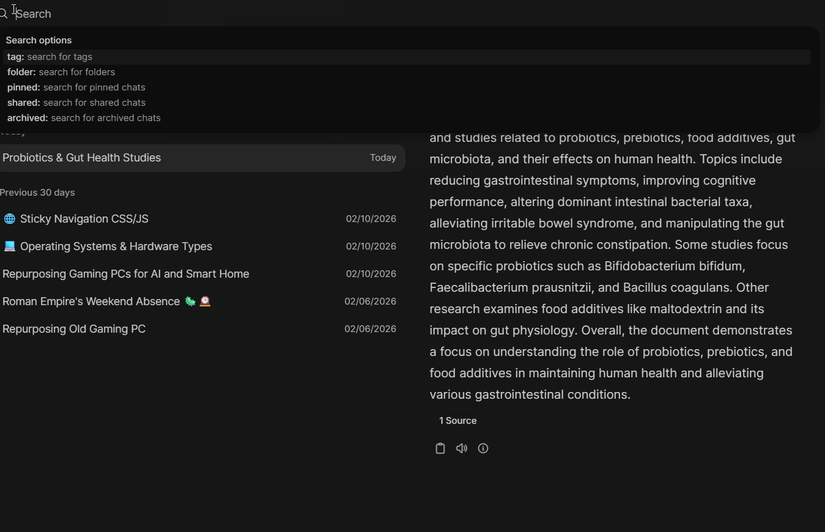This screenshot has width=825, height=532.
Task: Choose the tag: search option
Action: coord(407,57)
